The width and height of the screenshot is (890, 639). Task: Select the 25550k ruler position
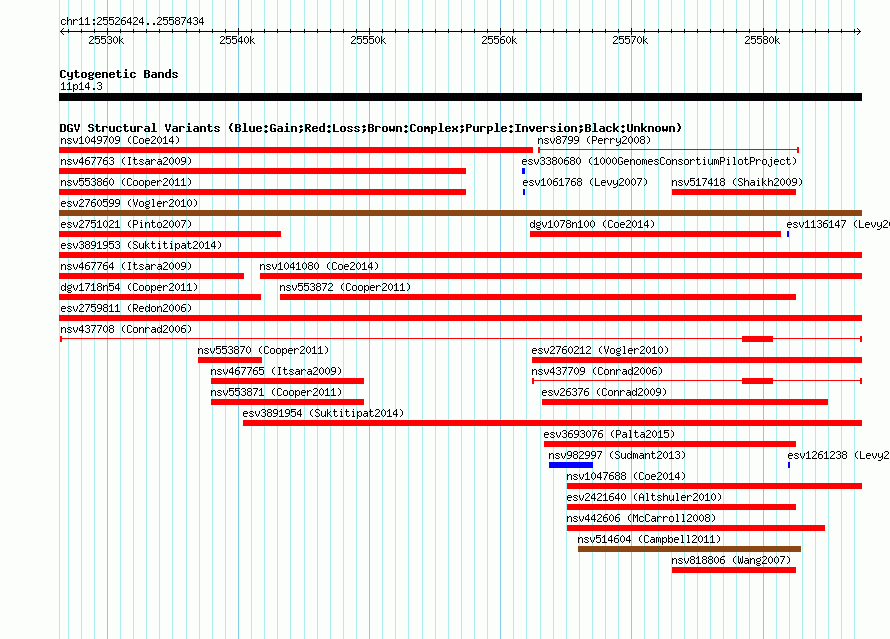(x=368, y=40)
